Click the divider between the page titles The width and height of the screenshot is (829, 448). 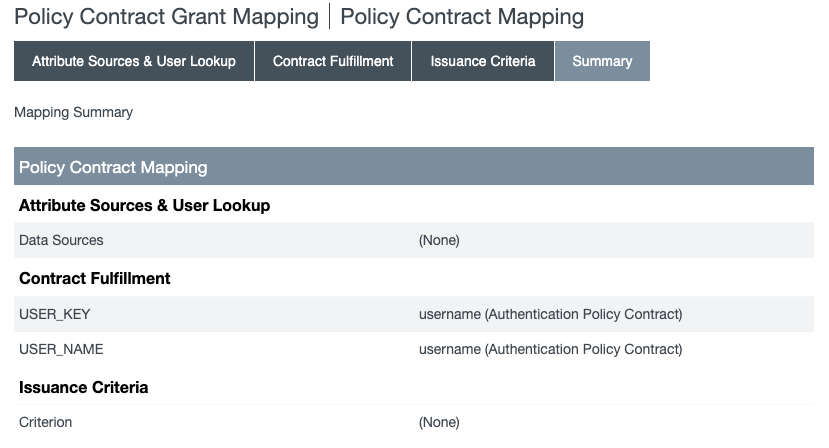[x=330, y=17]
